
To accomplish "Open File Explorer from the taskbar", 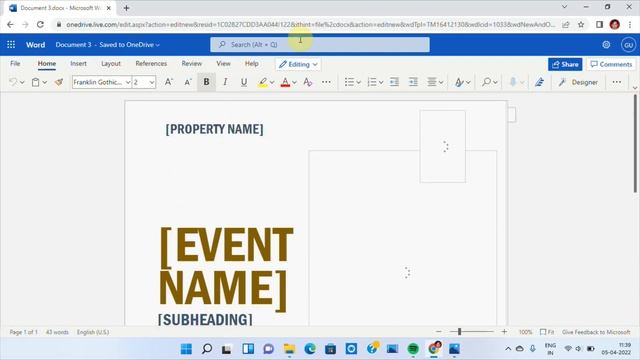I will [x=289, y=349].
